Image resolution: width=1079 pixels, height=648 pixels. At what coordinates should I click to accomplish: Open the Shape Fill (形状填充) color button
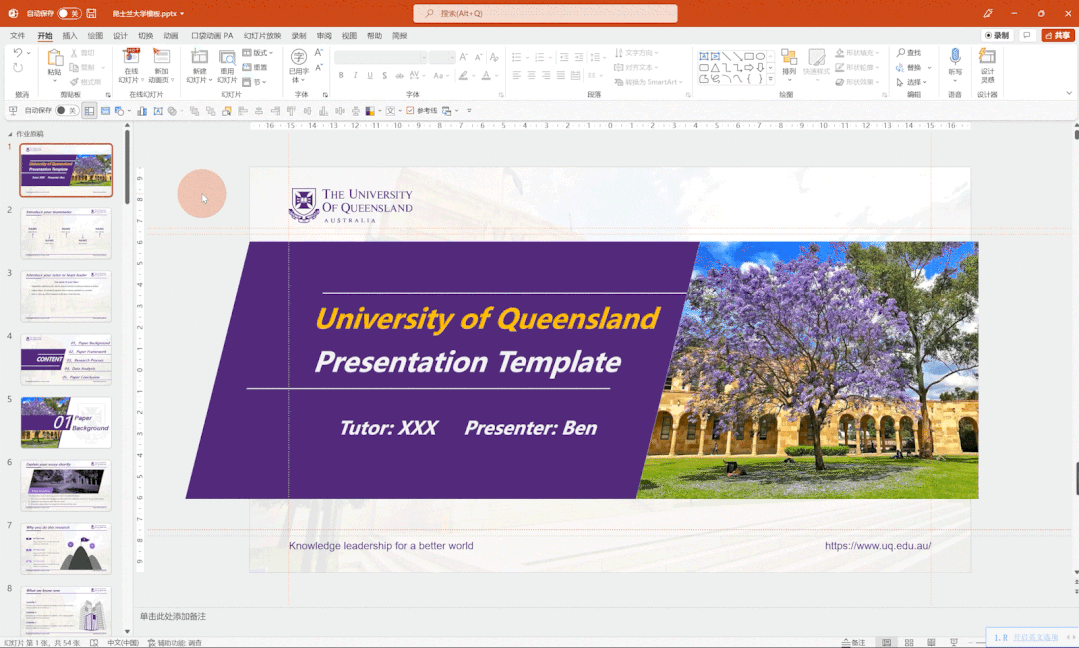[x=857, y=53]
